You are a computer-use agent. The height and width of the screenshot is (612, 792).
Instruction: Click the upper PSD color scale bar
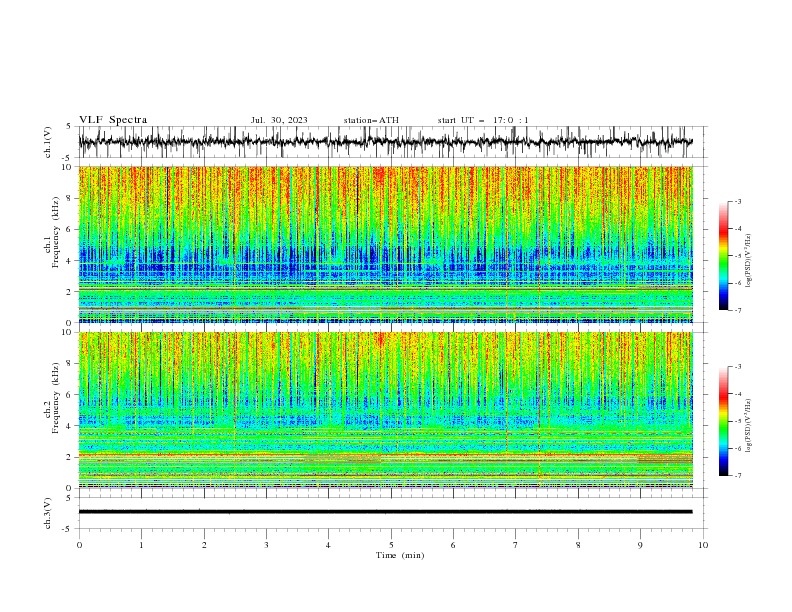tap(723, 256)
